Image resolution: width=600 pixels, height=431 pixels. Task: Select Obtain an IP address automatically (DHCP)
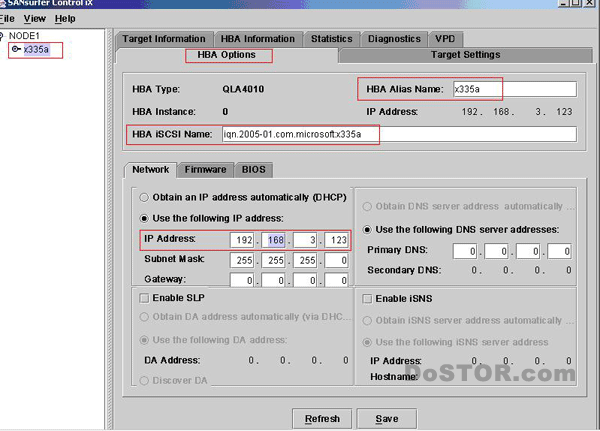coord(144,197)
